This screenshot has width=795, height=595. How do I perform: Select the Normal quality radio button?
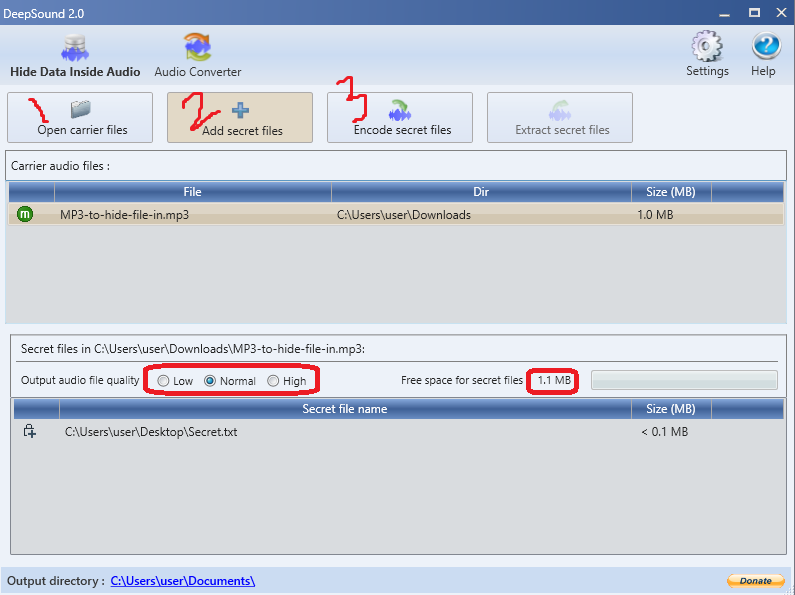[x=210, y=381]
